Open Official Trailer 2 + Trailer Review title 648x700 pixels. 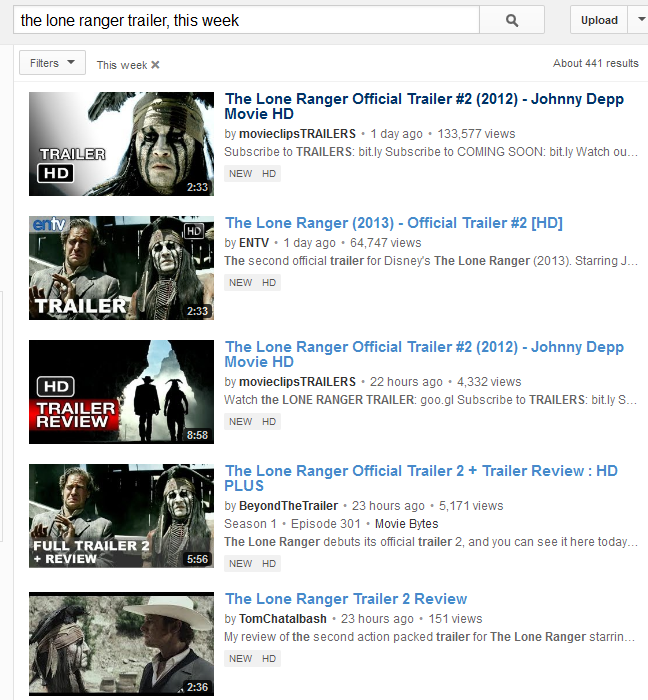[421, 478]
